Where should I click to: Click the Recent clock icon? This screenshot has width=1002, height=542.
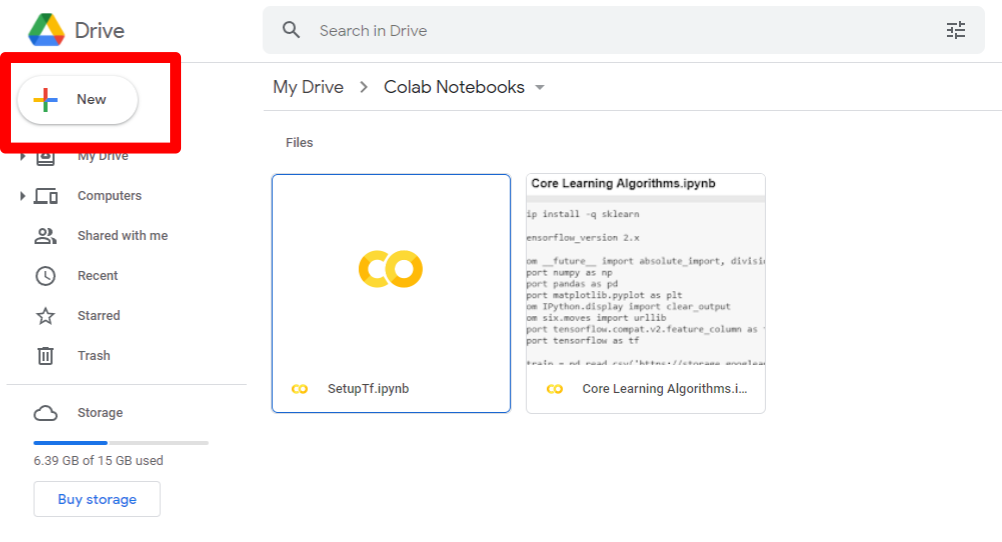tap(46, 276)
